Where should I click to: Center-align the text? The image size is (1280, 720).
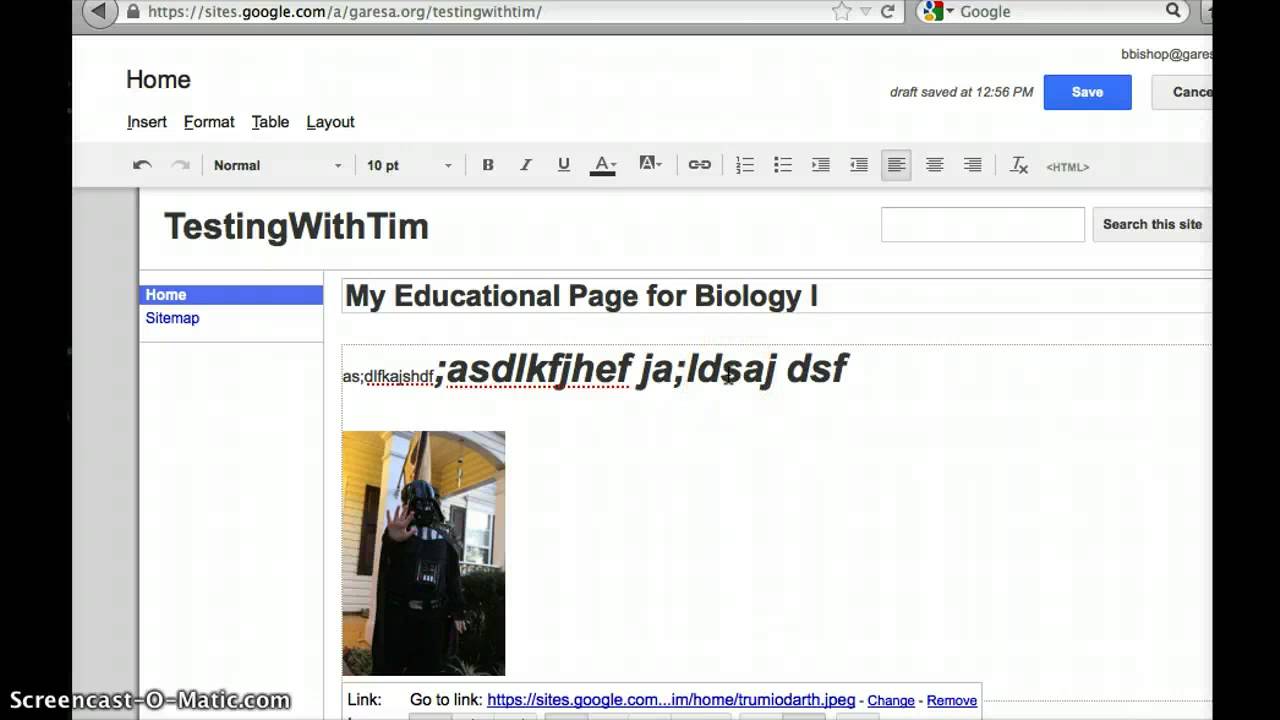click(935, 165)
